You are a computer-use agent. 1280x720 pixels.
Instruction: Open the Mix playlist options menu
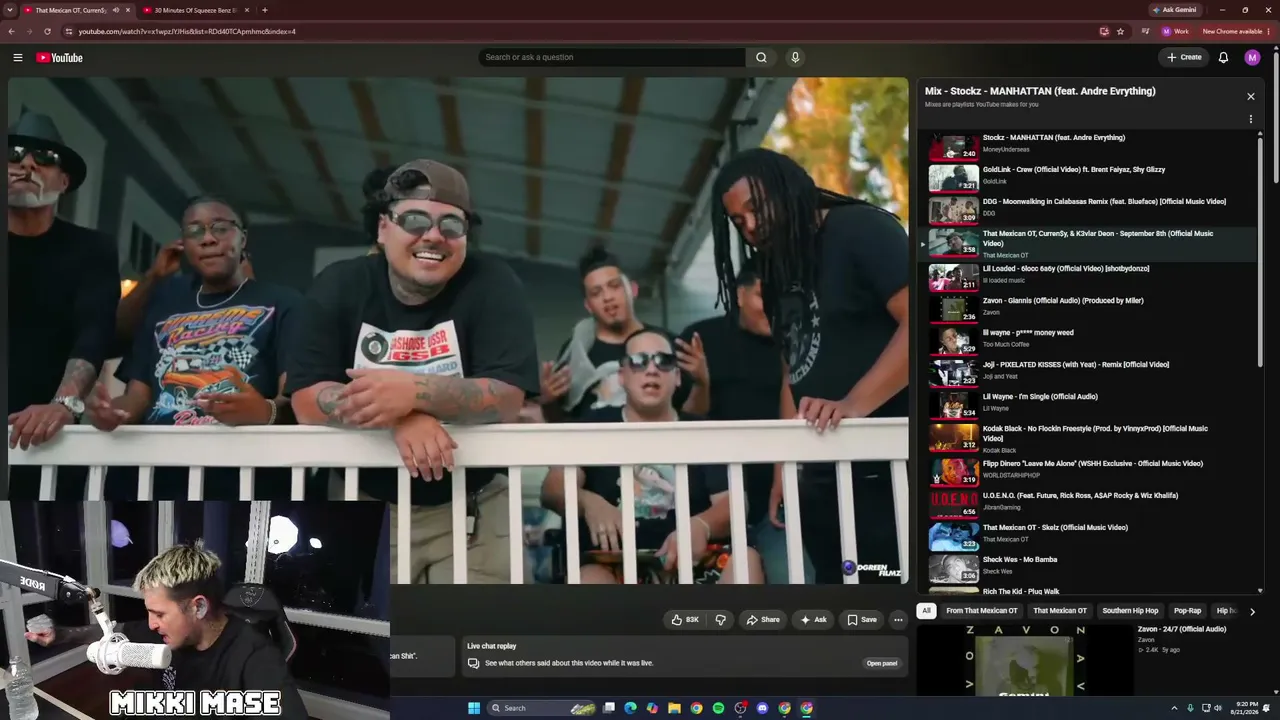1250,119
